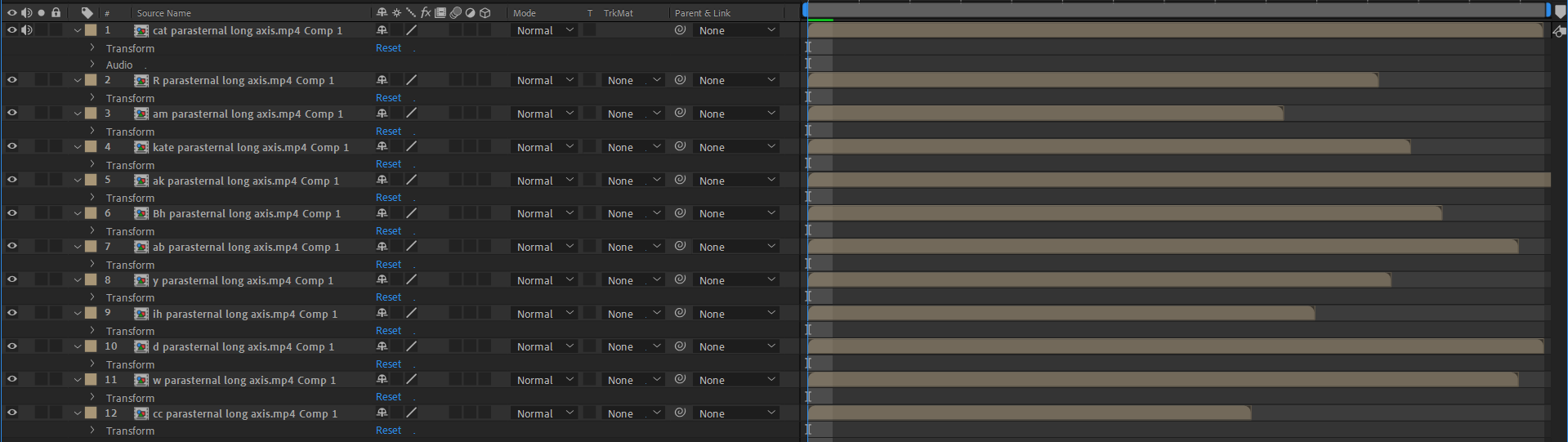Click the Source Name column header
Image resolution: width=1568 pixels, height=442 pixels.
click(x=163, y=13)
